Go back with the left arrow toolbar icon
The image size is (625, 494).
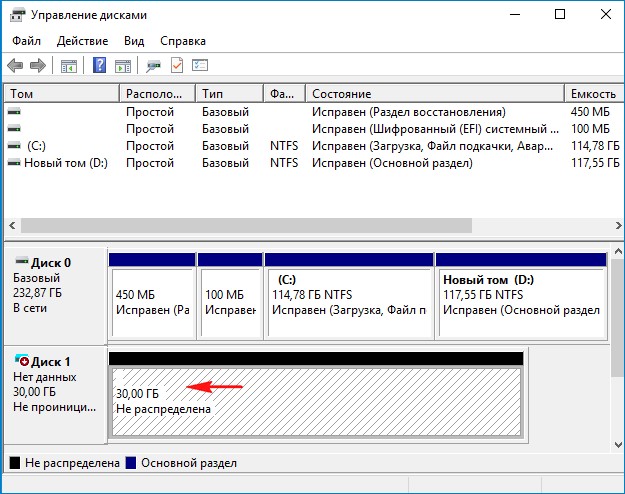(x=15, y=65)
